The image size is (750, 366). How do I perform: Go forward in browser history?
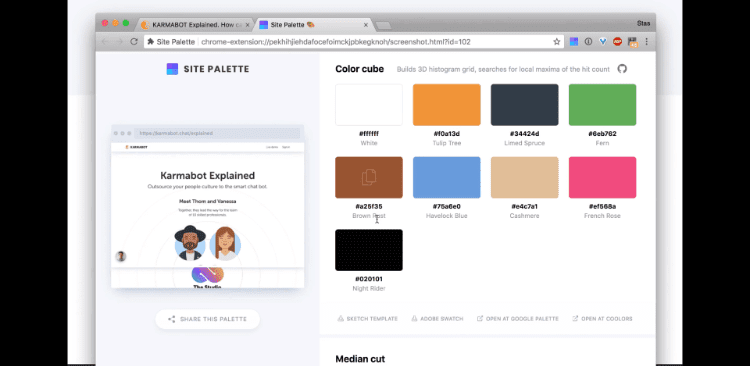click(119, 42)
